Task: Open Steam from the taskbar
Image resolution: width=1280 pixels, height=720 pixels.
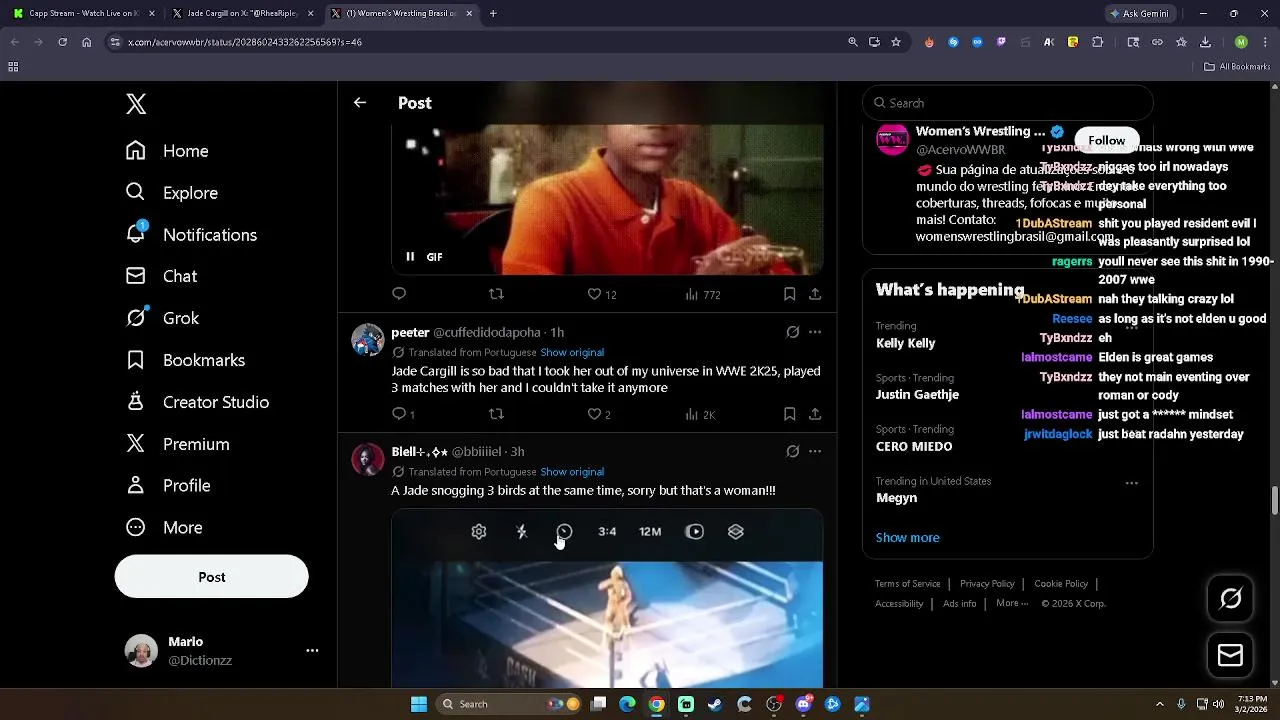Action: (715, 704)
